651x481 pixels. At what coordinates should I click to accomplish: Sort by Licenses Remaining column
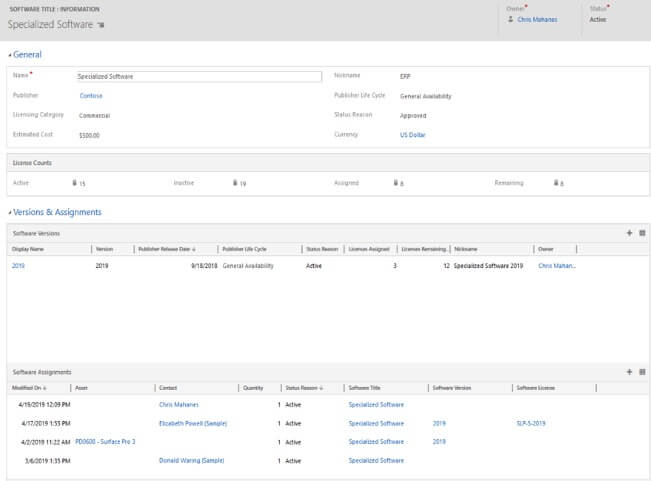pos(423,249)
